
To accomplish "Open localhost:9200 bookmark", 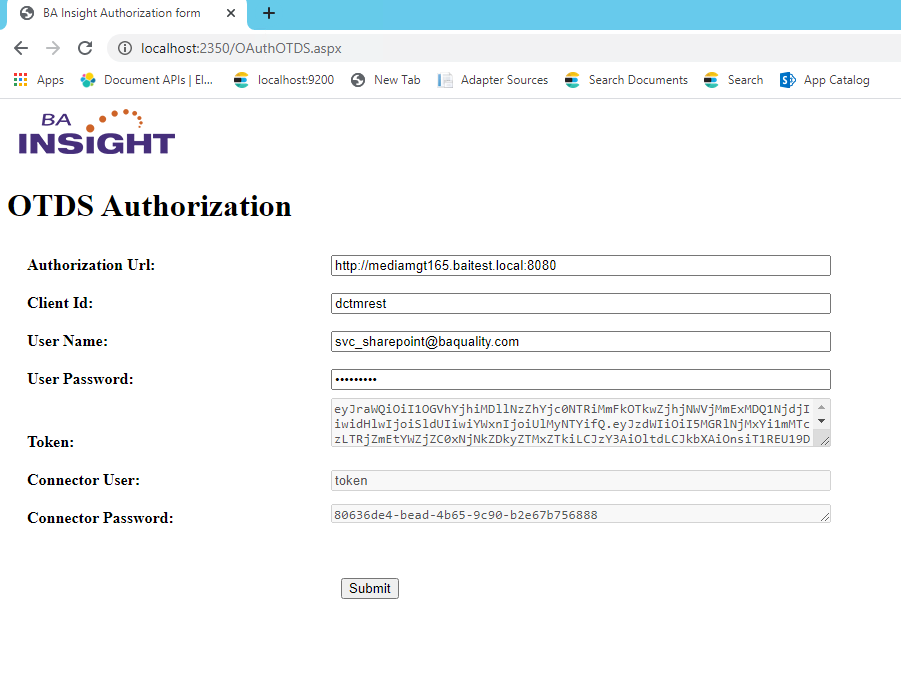I will (x=284, y=80).
